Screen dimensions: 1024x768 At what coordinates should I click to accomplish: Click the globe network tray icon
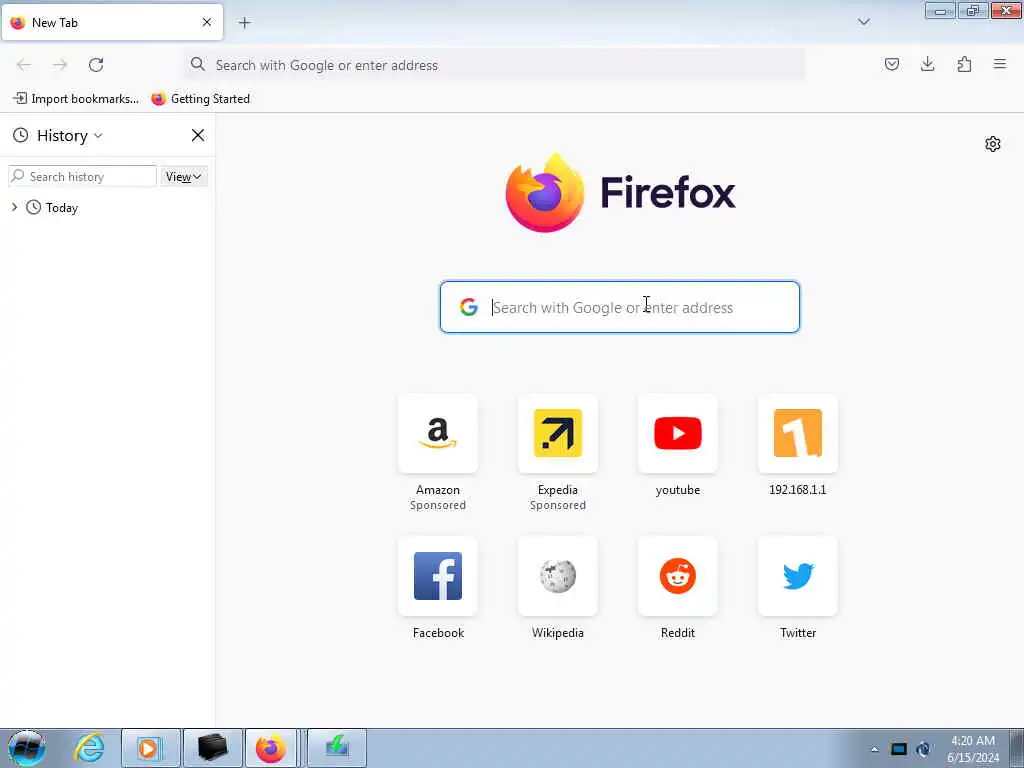[x=923, y=749]
